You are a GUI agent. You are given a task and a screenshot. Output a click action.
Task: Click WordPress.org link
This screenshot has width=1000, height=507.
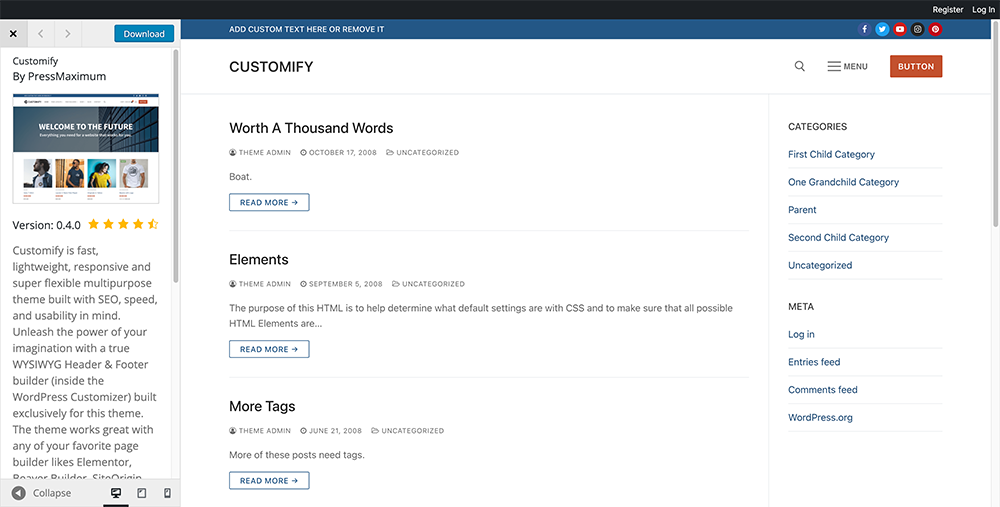pyautogui.click(x=820, y=418)
